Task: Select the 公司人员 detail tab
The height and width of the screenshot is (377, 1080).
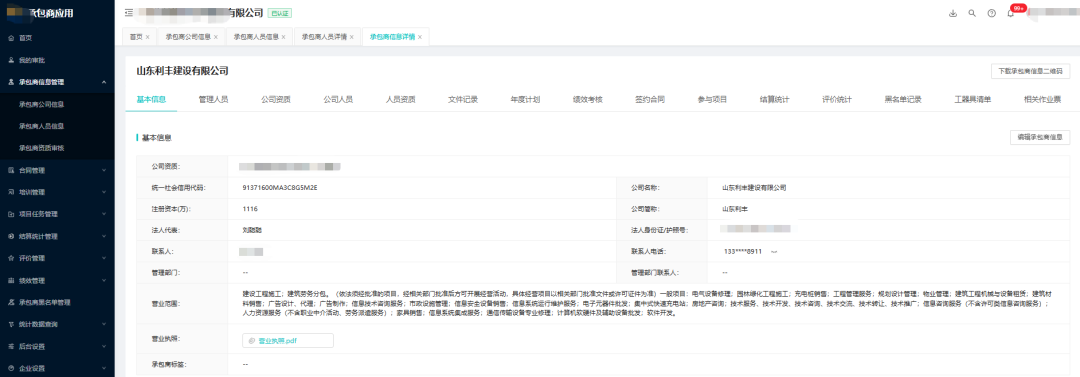Action: (338, 99)
